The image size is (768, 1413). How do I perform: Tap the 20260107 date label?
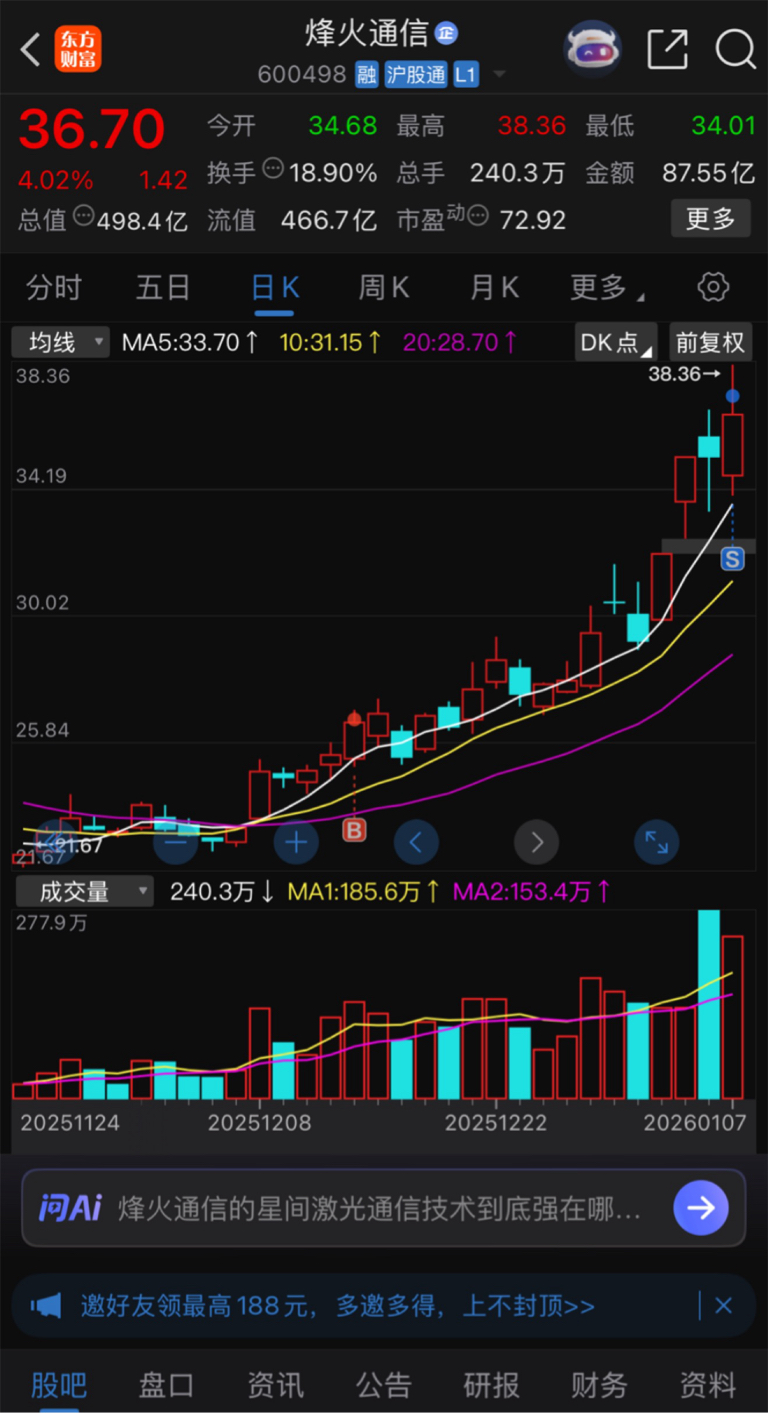tap(695, 1123)
